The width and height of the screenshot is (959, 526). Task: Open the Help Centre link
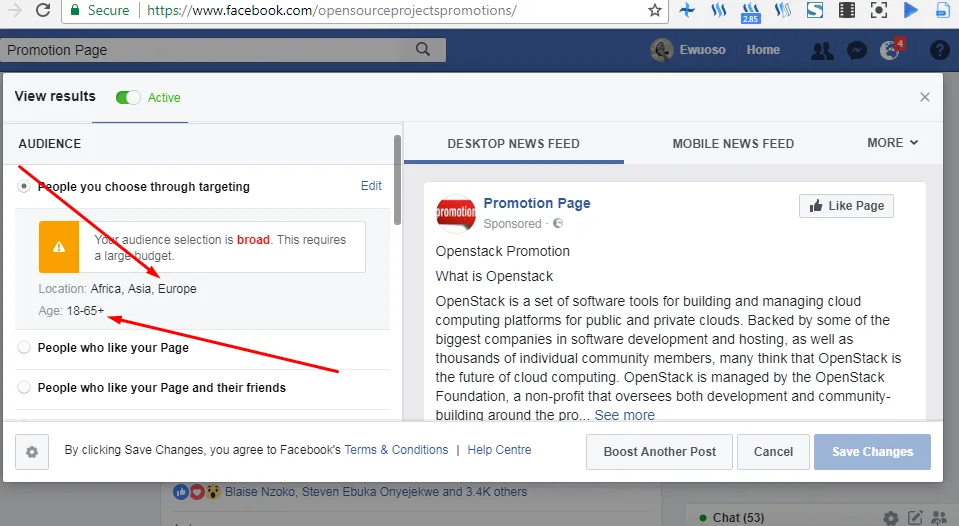[499, 450]
